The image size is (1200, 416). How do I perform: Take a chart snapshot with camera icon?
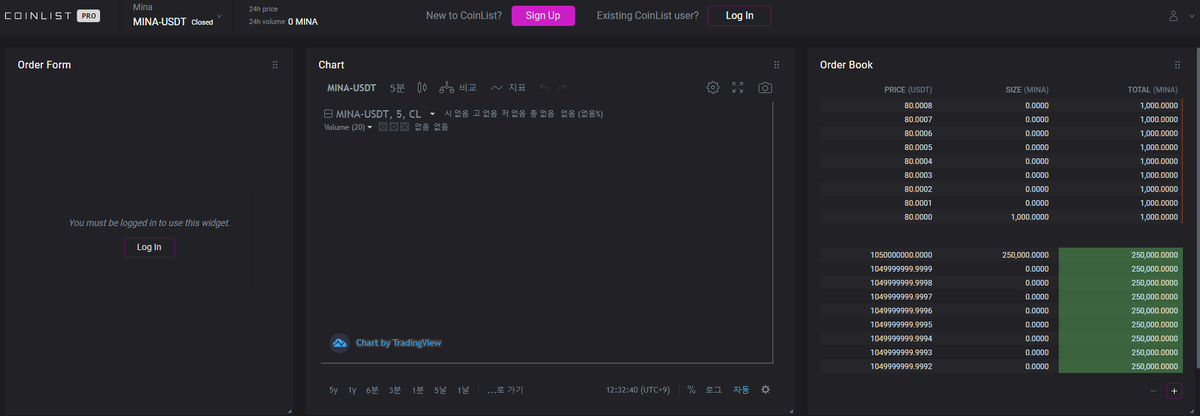coord(765,88)
